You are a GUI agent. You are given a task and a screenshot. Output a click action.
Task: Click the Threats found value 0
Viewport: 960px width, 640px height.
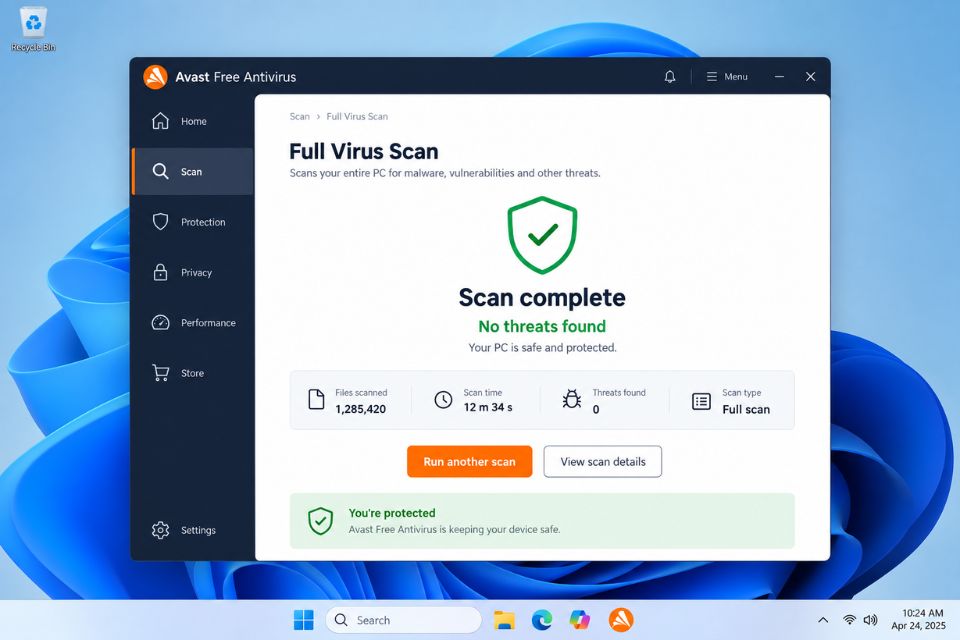(596, 409)
